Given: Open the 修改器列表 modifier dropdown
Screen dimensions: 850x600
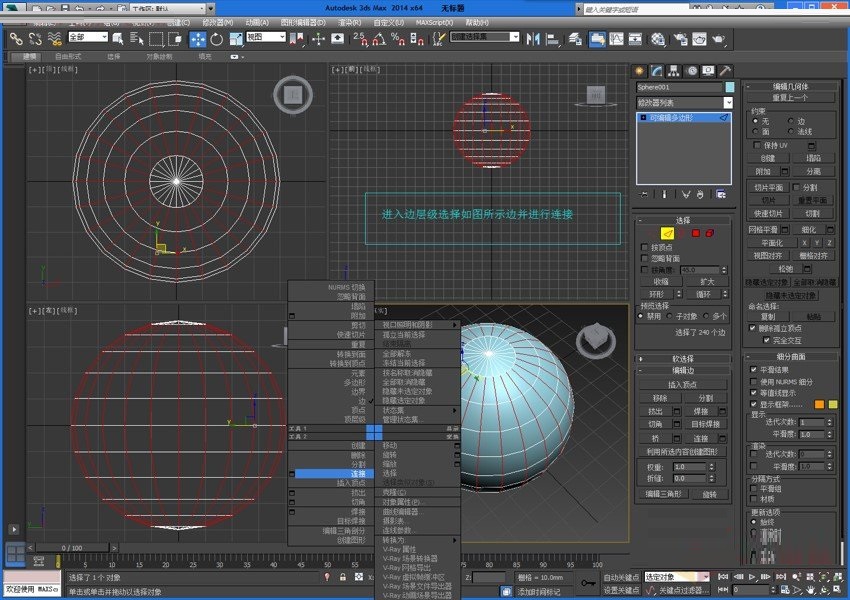Looking at the screenshot, I should [685, 102].
